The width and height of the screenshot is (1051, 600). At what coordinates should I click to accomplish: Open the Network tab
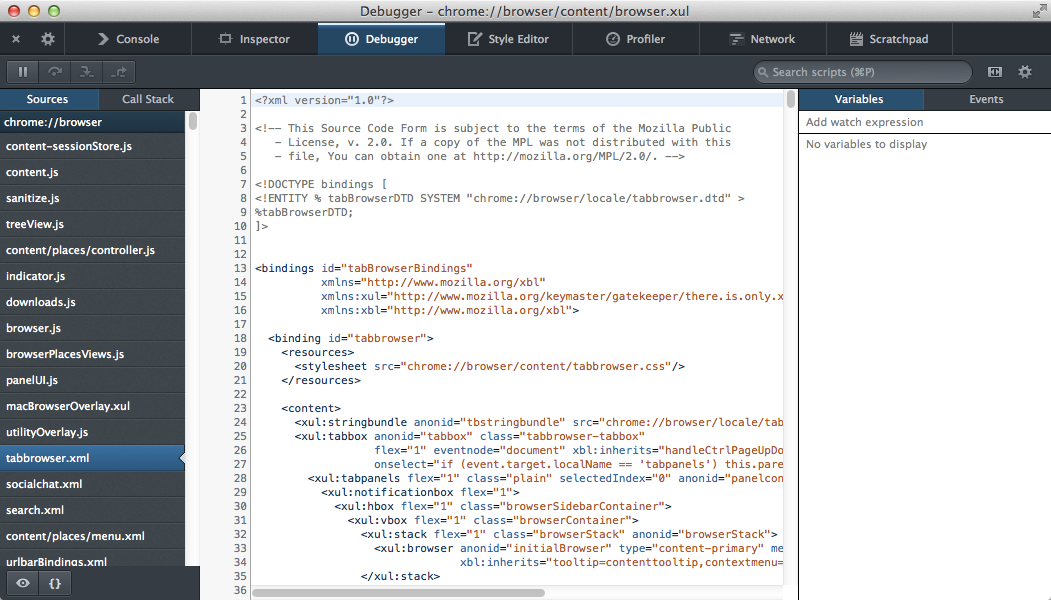point(763,39)
